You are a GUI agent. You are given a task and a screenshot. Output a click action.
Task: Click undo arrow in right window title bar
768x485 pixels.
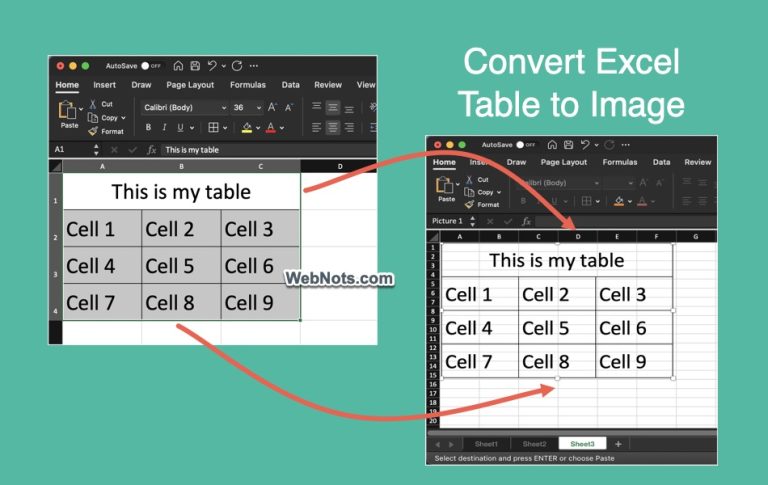click(585, 145)
